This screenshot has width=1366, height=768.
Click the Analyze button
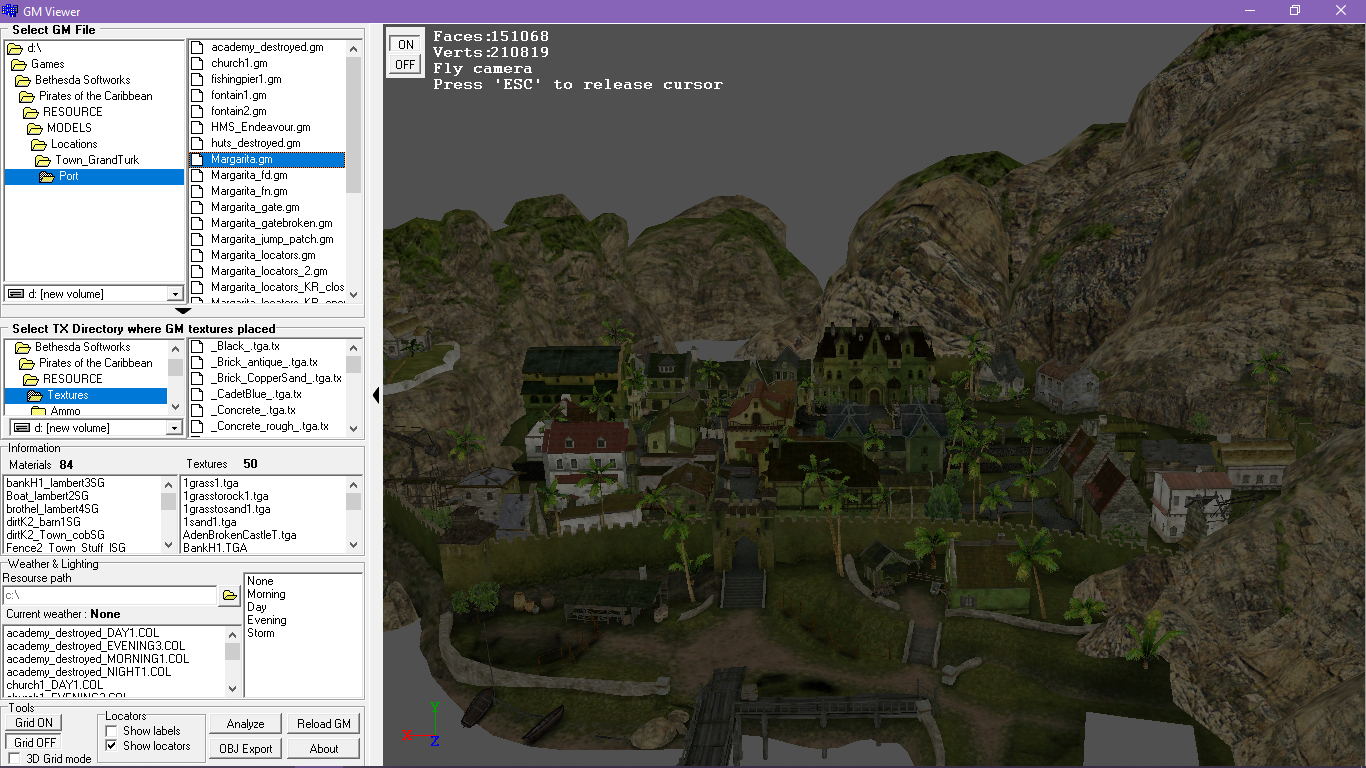[246, 724]
